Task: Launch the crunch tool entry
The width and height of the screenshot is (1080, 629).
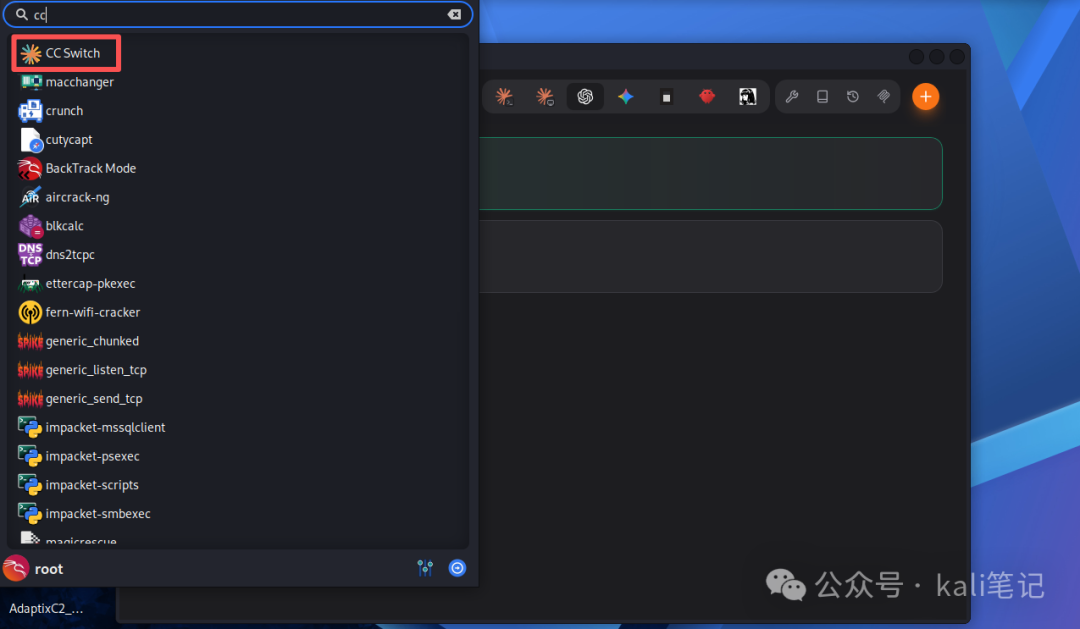Action: click(238, 111)
